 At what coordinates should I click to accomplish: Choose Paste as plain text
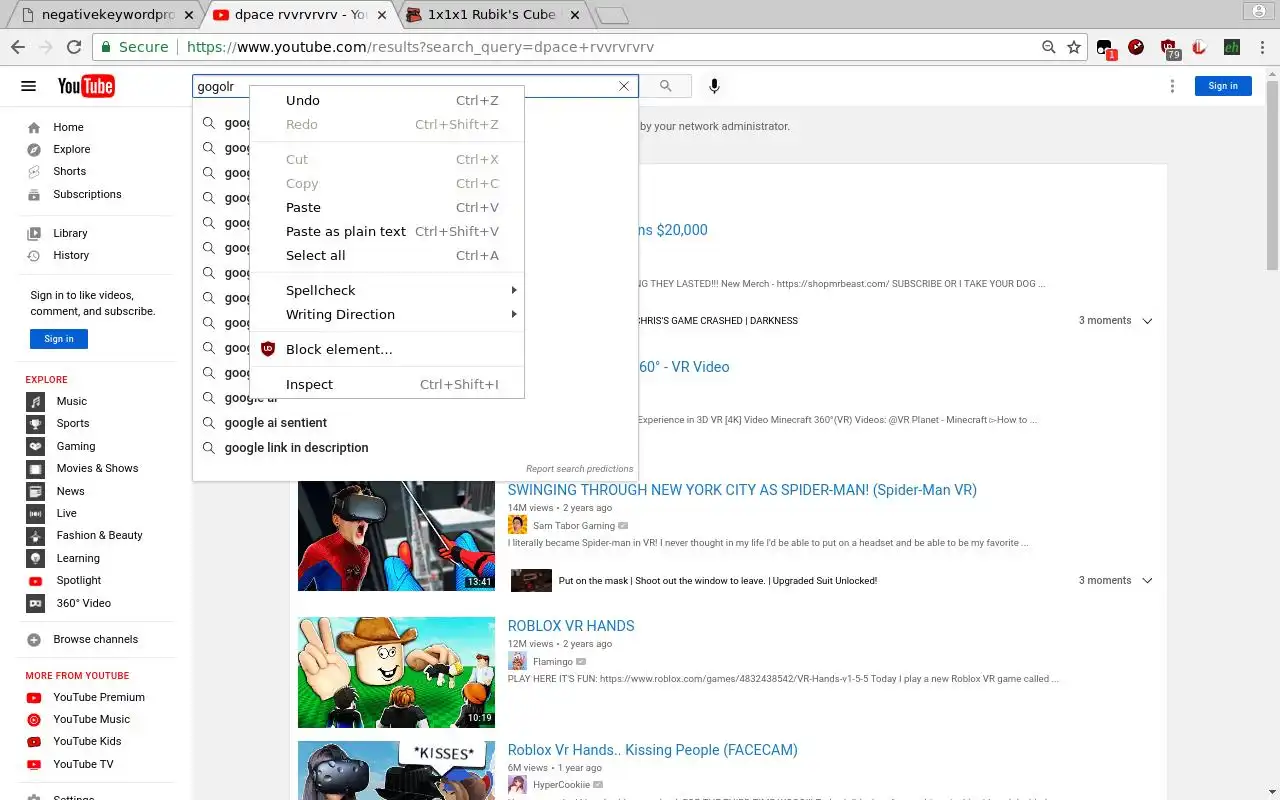click(387, 231)
